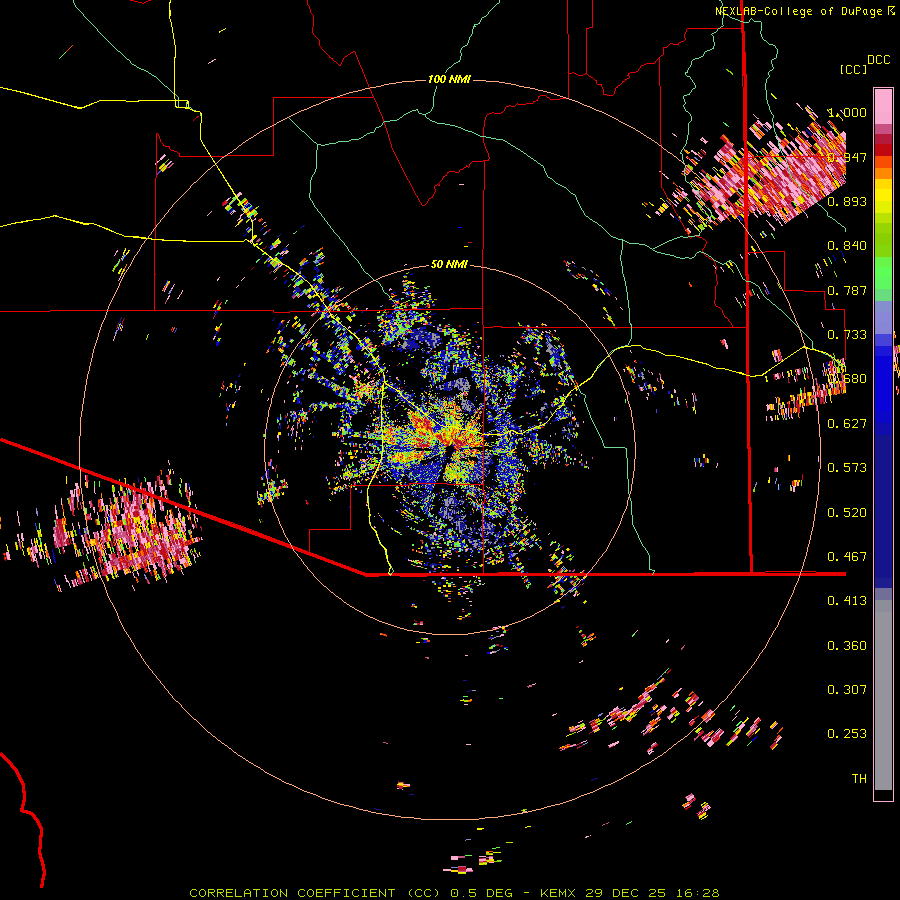The width and height of the screenshot is (900, 900).
Task: Pick the gray lower segment of the color bar
Action: tap(883, 695)
